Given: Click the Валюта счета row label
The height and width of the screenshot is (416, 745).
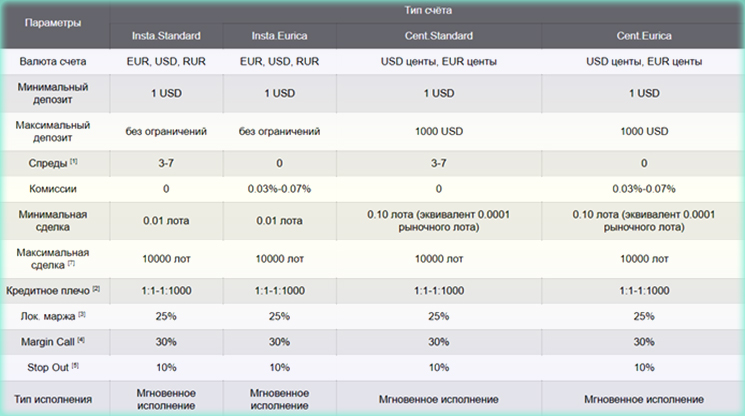Looking at the screenshot, I should point(53,62).
